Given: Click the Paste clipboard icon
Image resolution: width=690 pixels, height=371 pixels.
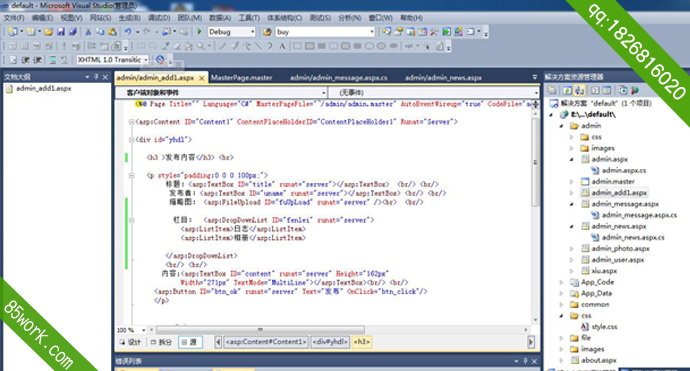Looking at the screenshot, I should tap(113, 32).
